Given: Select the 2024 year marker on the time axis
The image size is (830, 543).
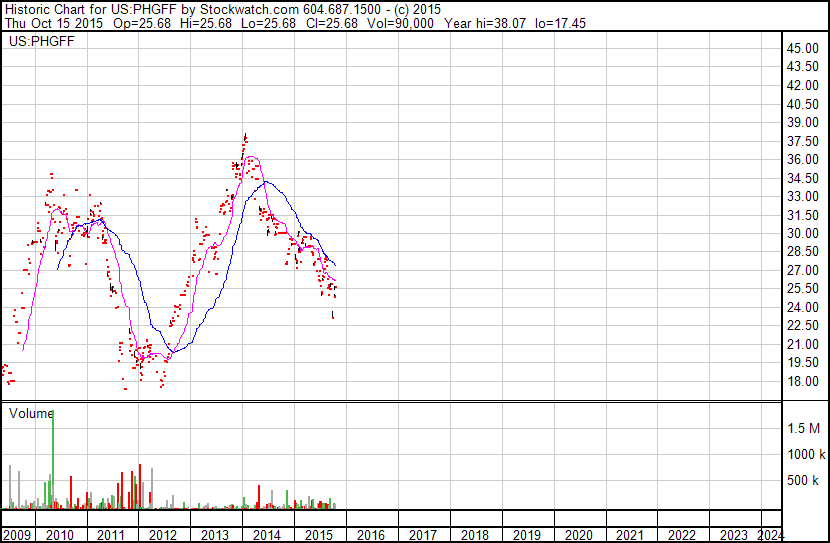Looking at the screenshot, I should [771, 534].
